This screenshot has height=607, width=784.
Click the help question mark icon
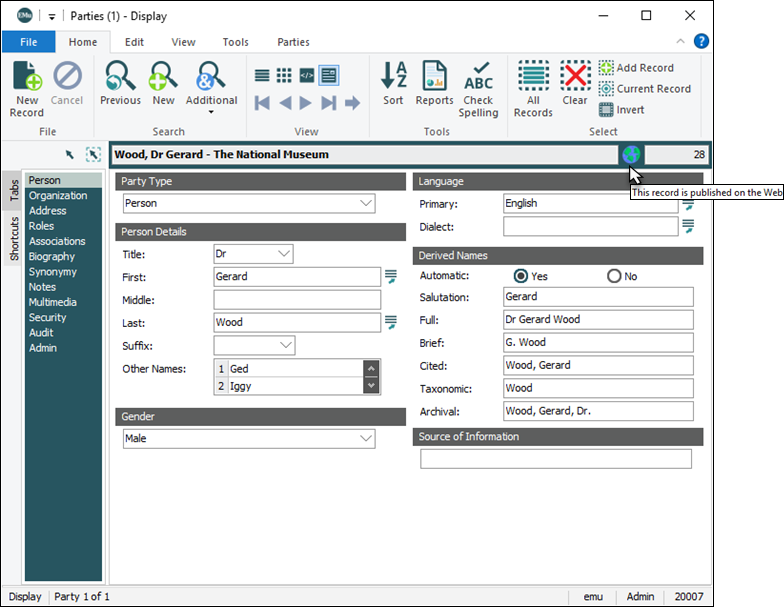(702, 42)
